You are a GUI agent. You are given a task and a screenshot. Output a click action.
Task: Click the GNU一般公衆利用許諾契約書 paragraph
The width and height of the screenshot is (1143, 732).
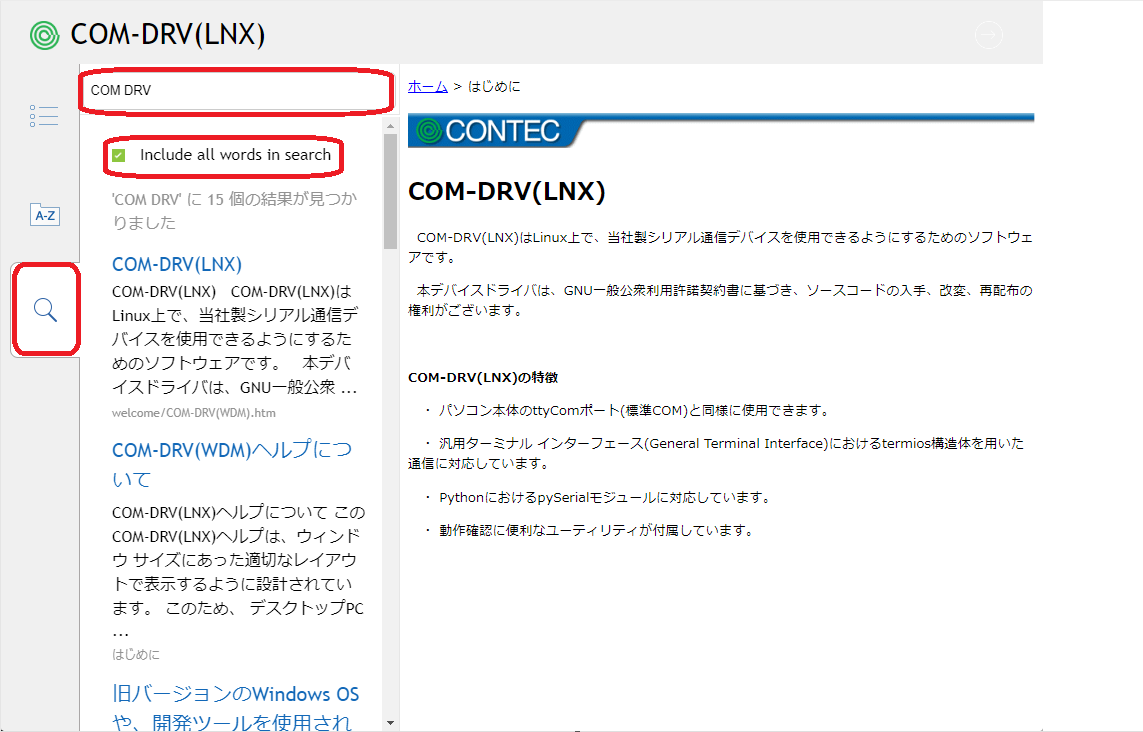pos(720,300)
